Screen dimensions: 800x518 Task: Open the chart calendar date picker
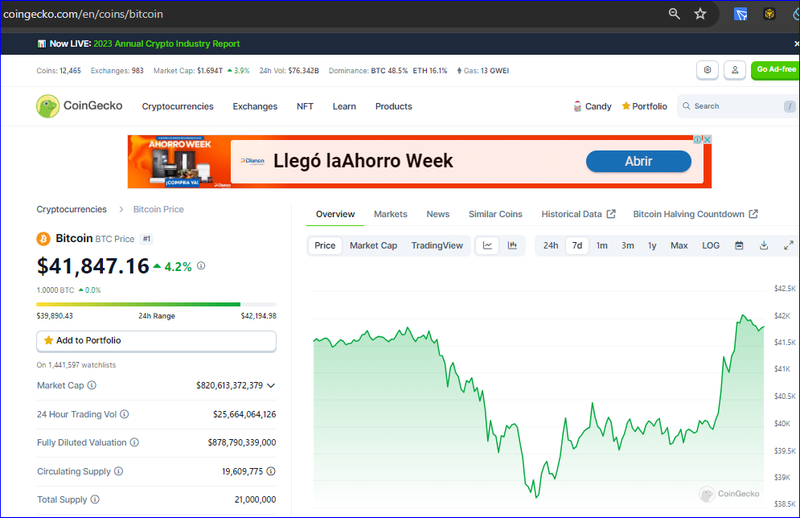739,245
